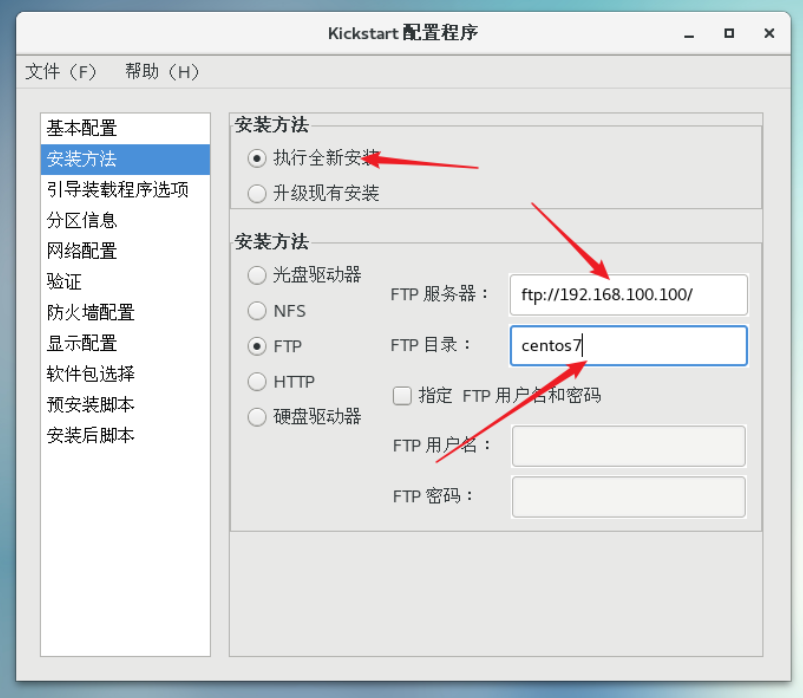Select 基本配置 in the sidebar
The width and height of the screenshot is (803, 698).
125,129
